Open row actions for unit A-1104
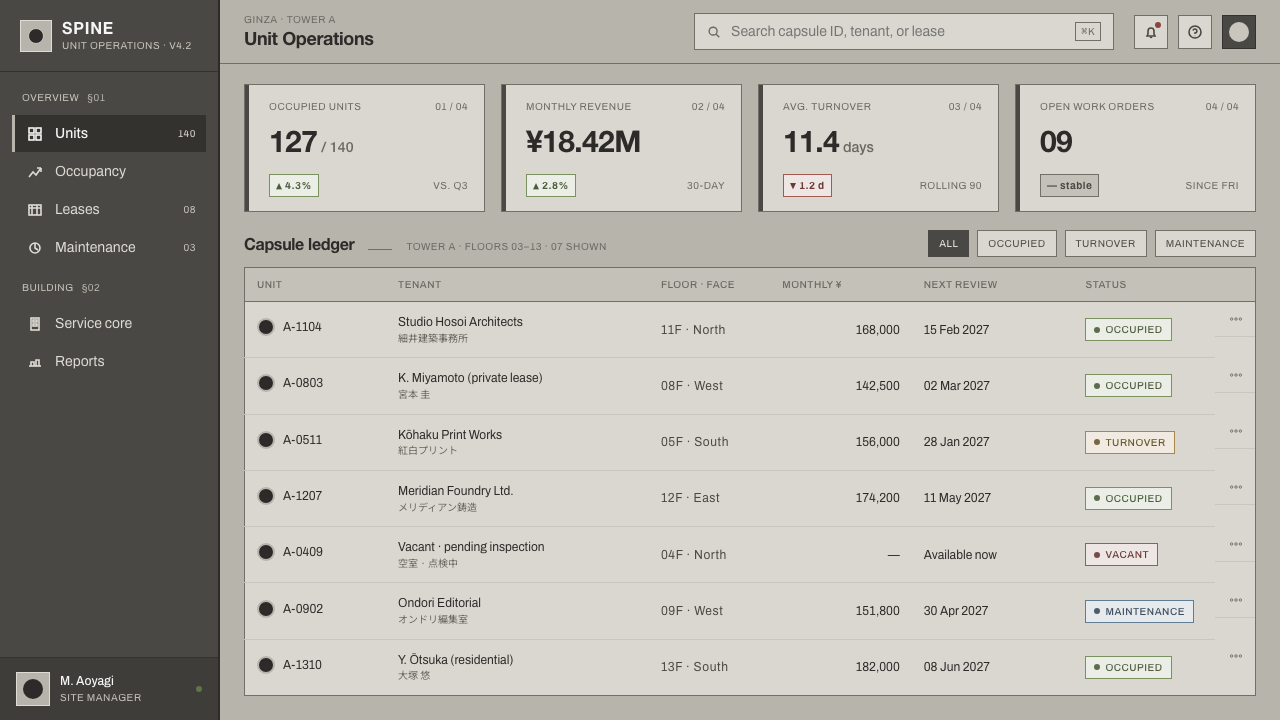Viewport: 1280px width, 720px height. click(x=1236, y=319)
